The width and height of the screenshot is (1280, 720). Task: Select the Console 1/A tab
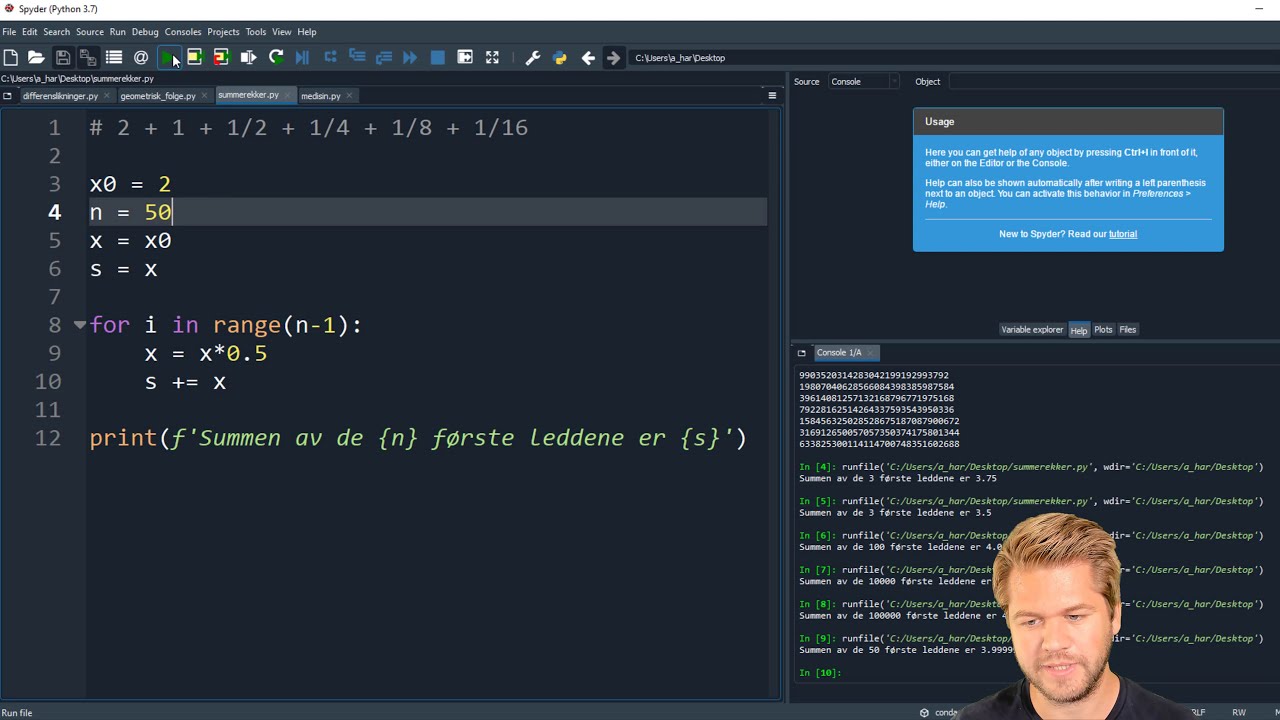click(839, 353)
